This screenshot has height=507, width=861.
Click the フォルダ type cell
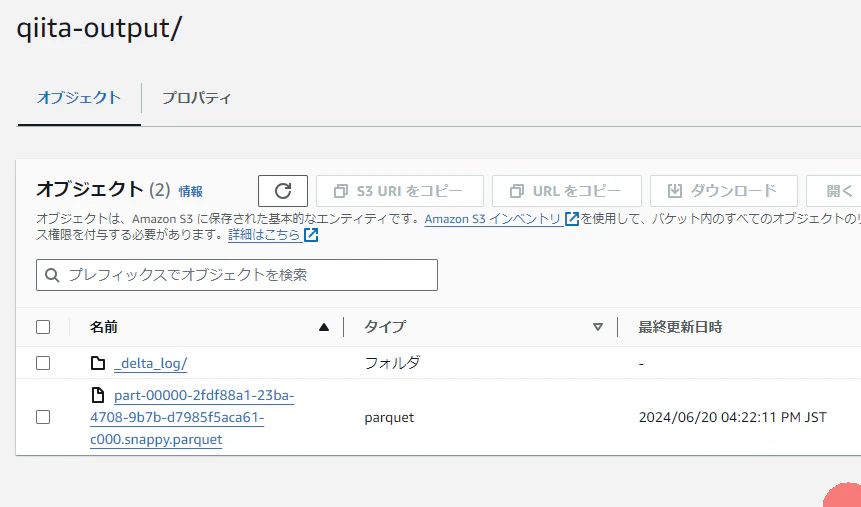pyautogui.click(x=392, y=363)
